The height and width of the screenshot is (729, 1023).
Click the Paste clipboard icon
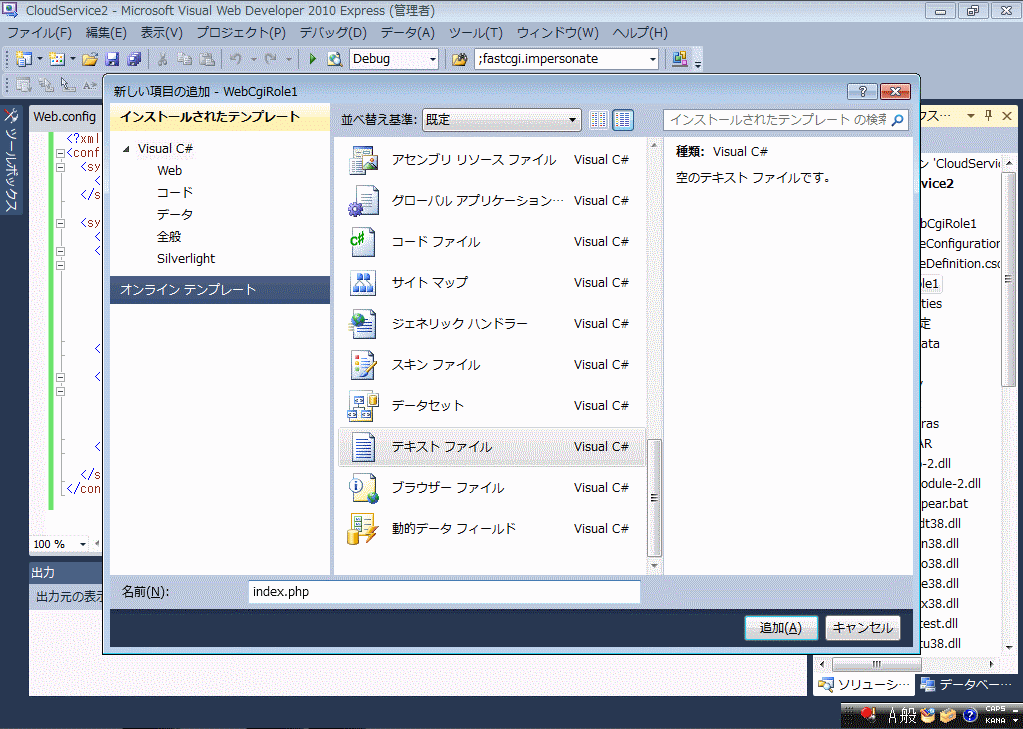point(207,59)
